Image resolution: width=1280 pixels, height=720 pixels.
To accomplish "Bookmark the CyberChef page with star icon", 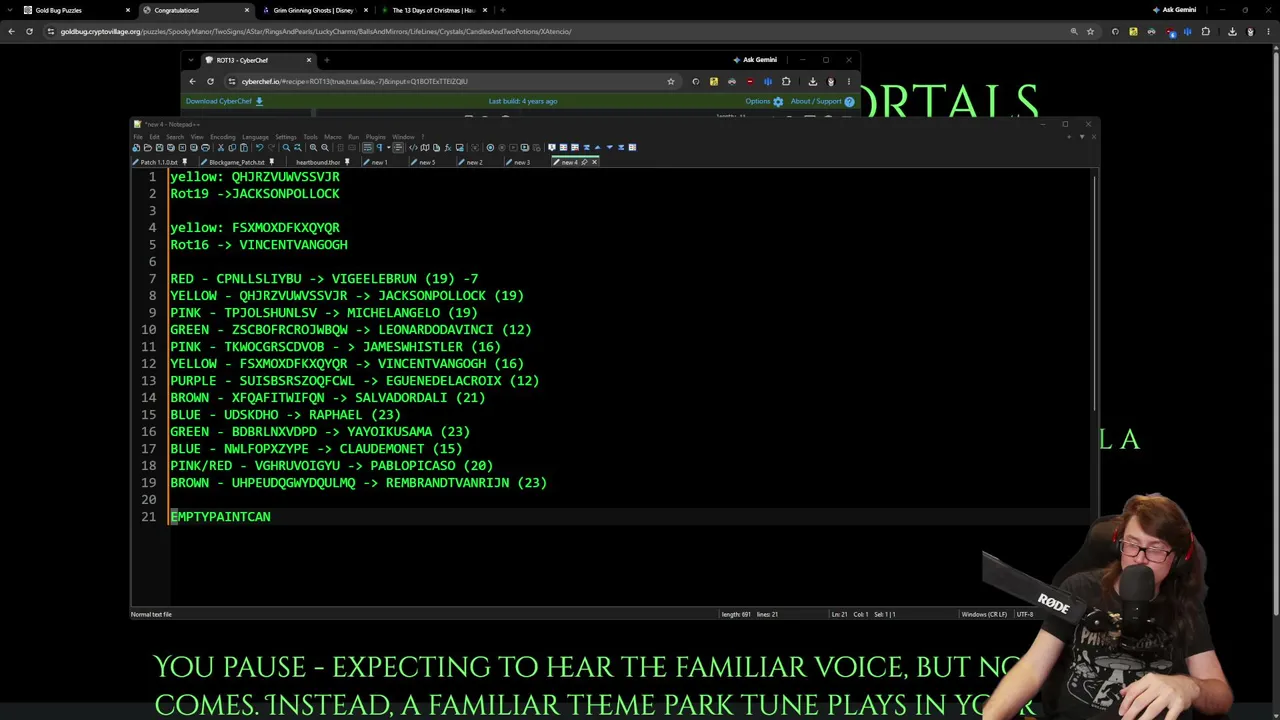I will 671,81.
